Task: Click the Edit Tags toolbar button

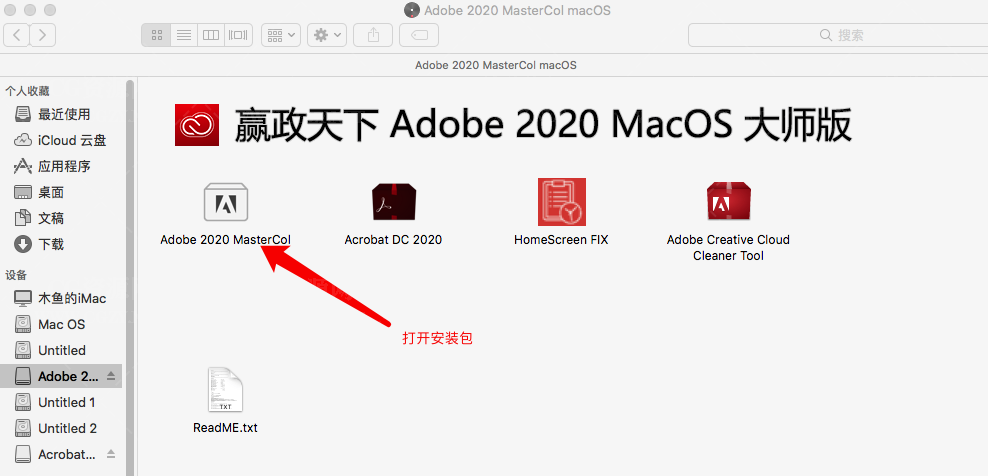Action: tap(420, 35)
